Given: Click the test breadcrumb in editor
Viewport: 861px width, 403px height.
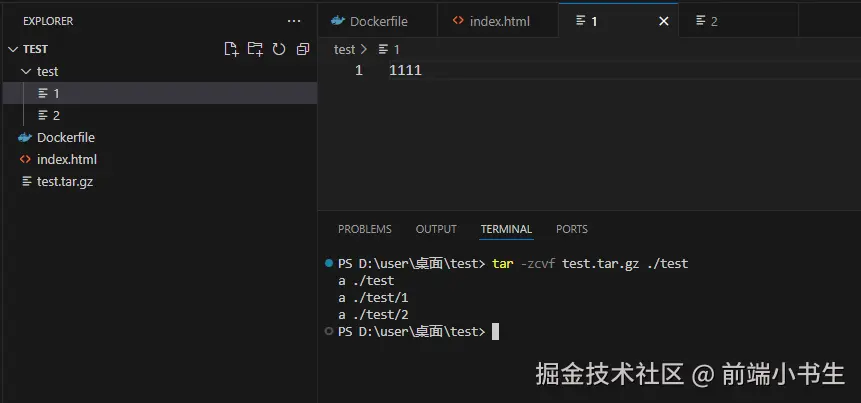Looking at the screenshot, I should 344,49.
